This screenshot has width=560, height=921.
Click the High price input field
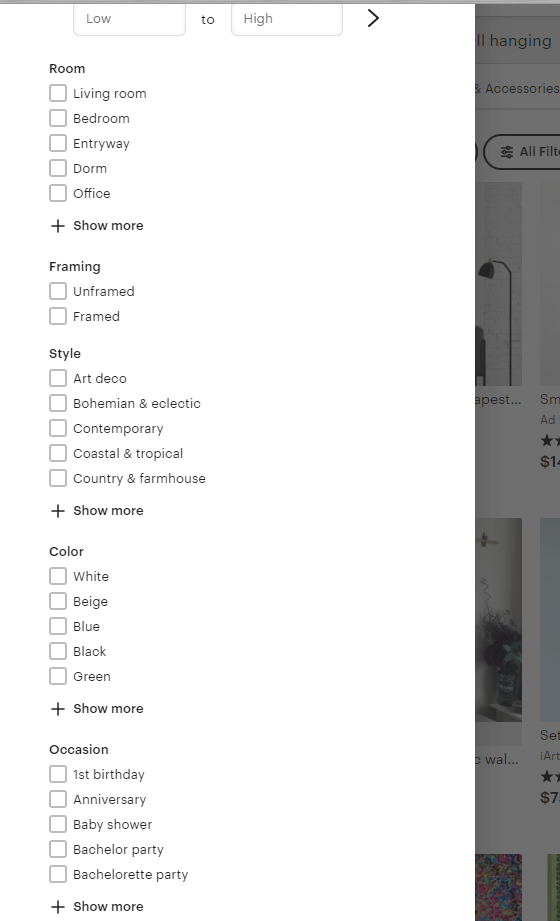pos(287,19)
